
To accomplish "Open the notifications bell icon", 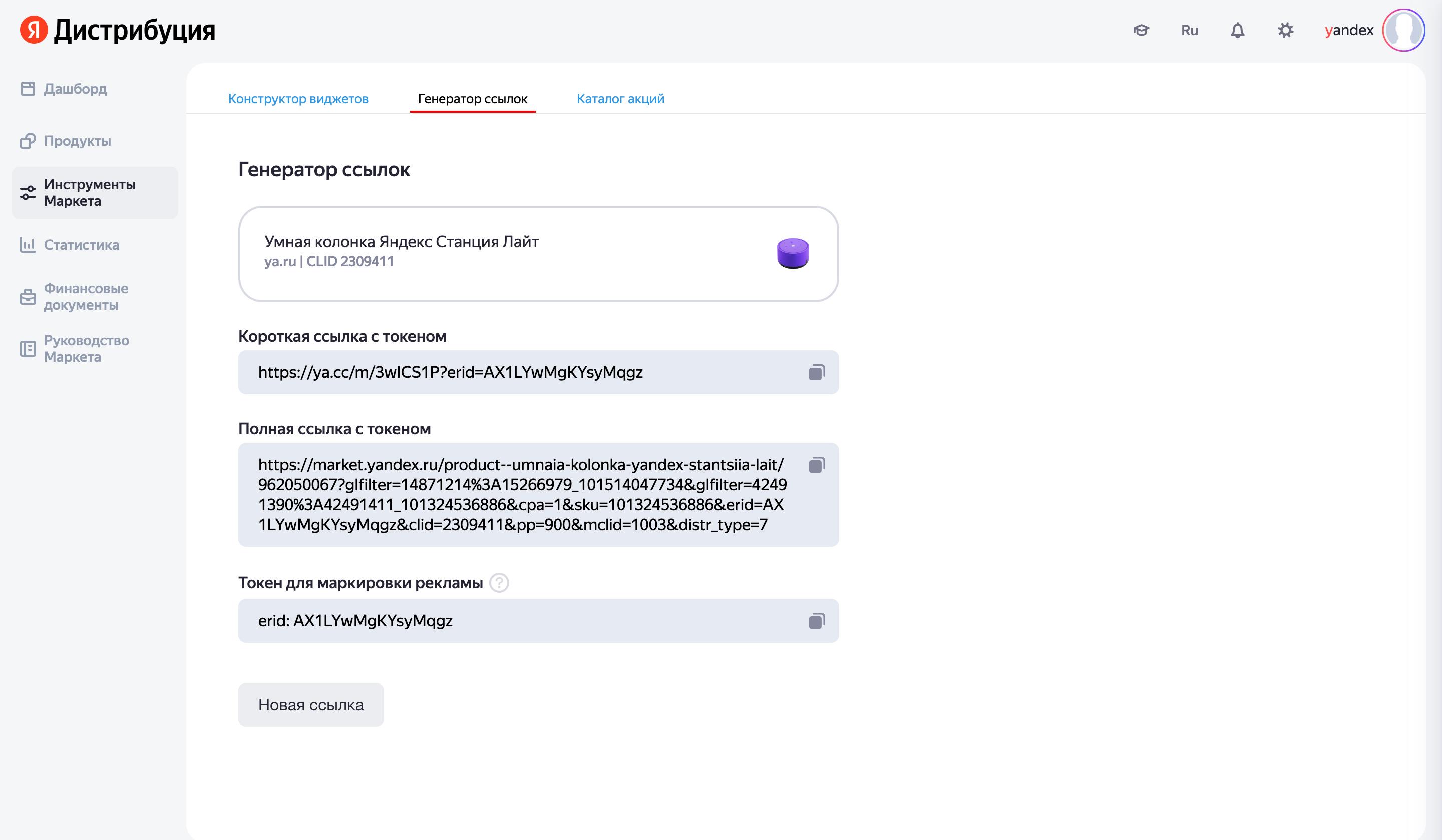I will click(x=1237, y=30).
